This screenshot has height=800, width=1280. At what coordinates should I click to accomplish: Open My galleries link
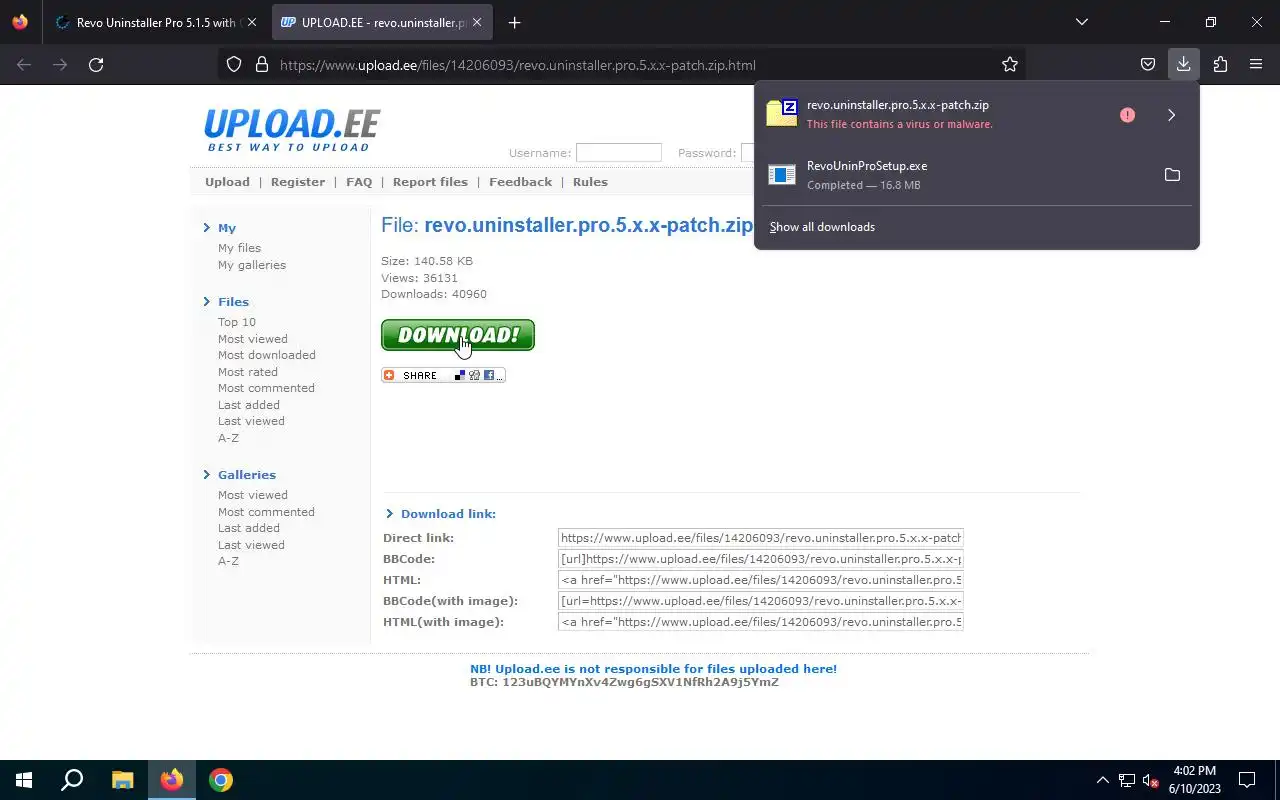pos(252,265)
